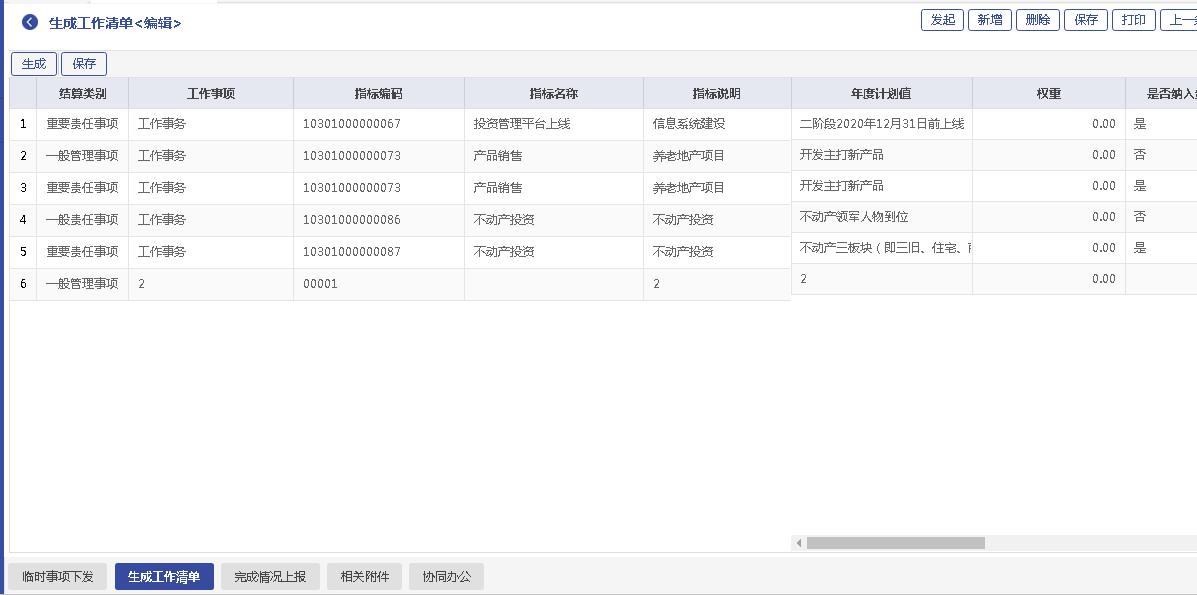
Task: Click the 新增 button in top toolbar
Action: tap(989, 20)
